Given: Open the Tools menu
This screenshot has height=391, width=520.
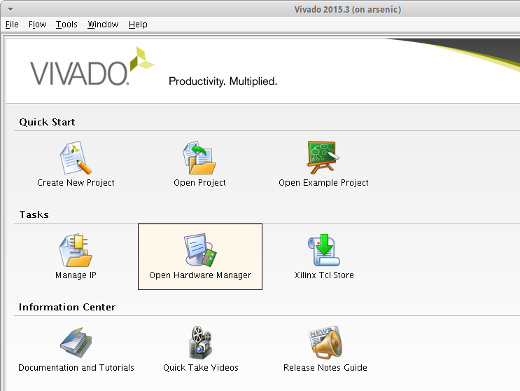Looking at the screenshot, I should pyautogui.click(x=66, y=24).
